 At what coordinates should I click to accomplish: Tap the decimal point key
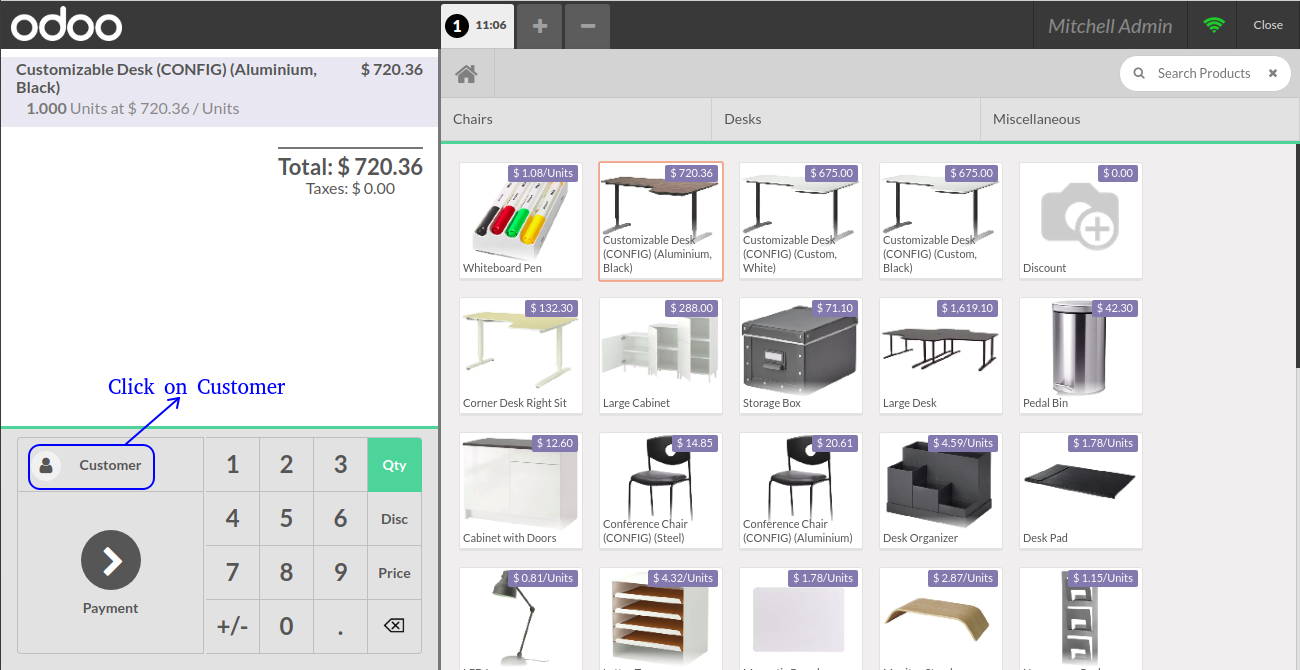tap(340, 627)
